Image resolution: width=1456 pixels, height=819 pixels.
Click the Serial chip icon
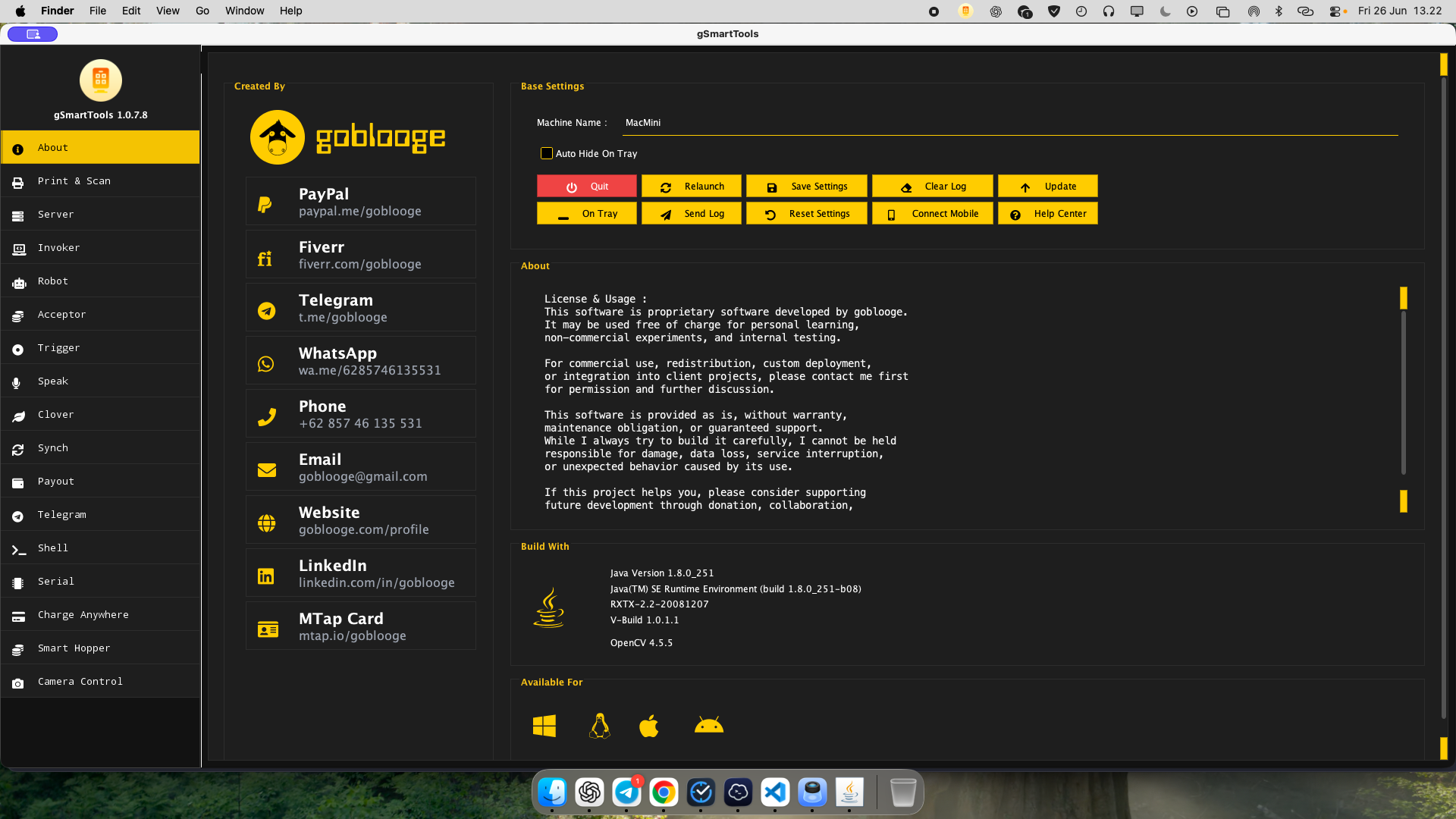[18, 583]
